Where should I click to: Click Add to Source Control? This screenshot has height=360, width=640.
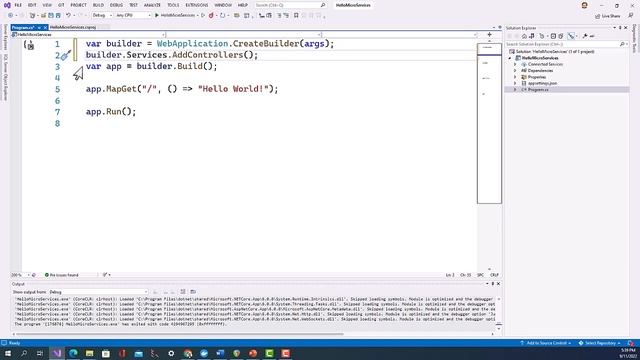(545, 343)
